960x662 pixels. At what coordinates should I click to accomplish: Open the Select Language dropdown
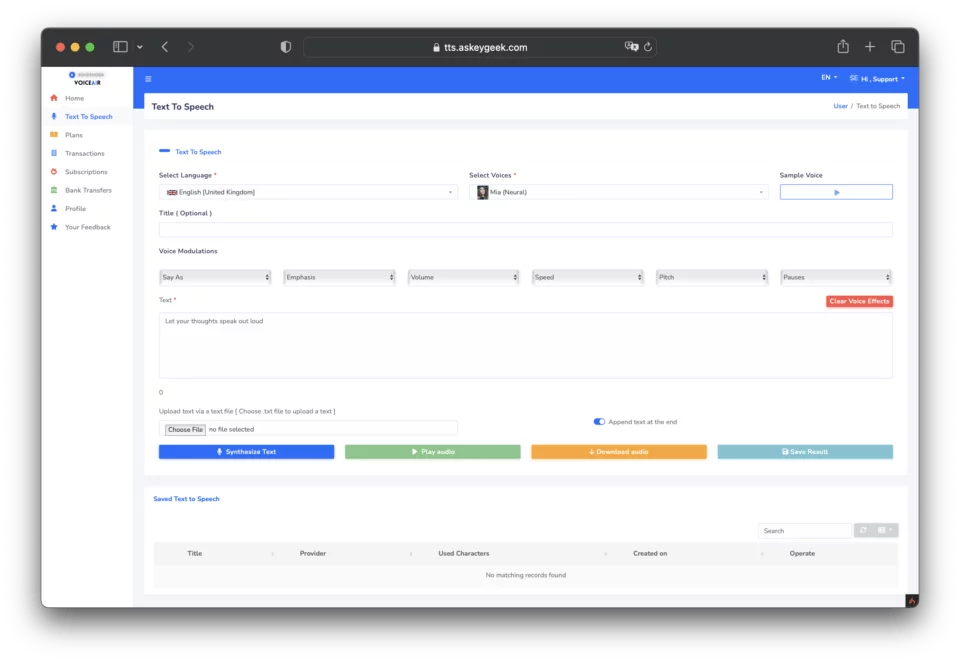[x=308, y=192]
